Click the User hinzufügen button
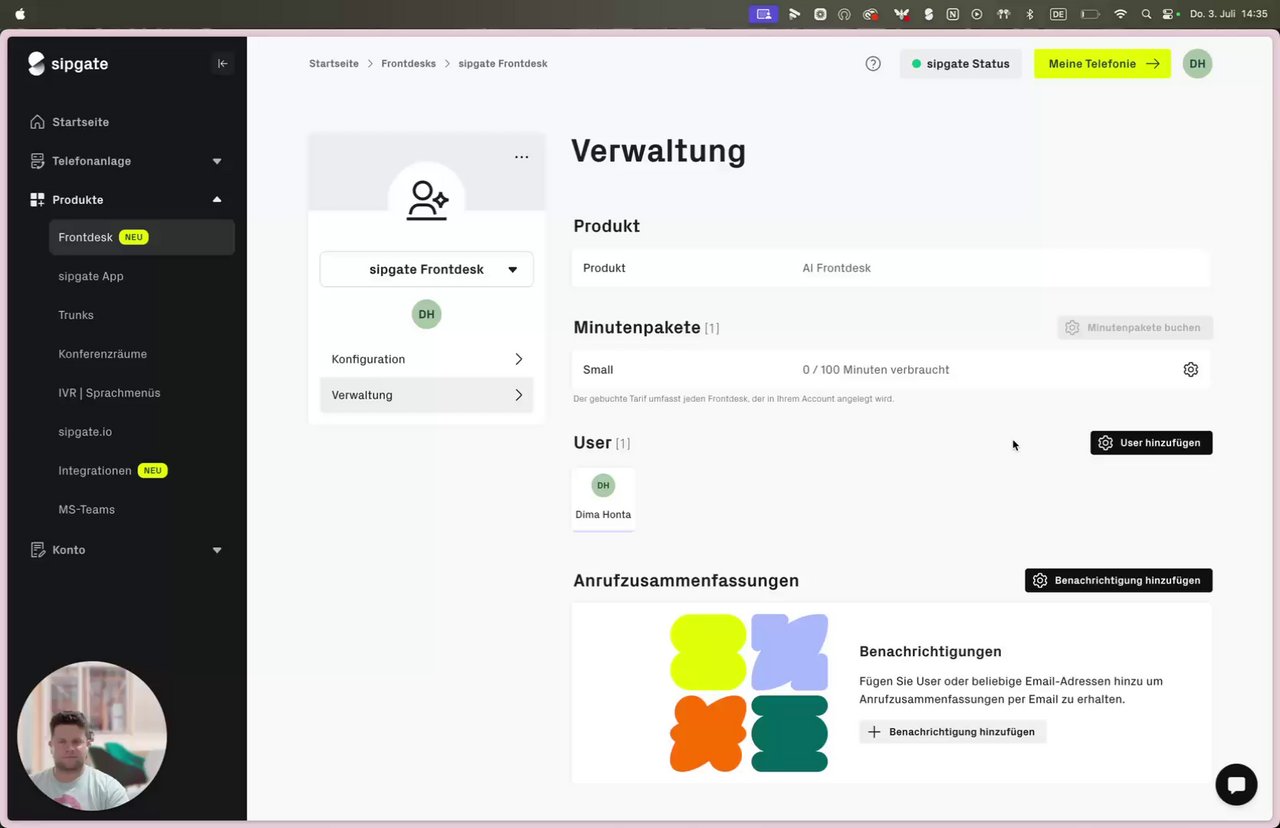The width and height of the screenshot is (1280, 828). [1151, 443]
